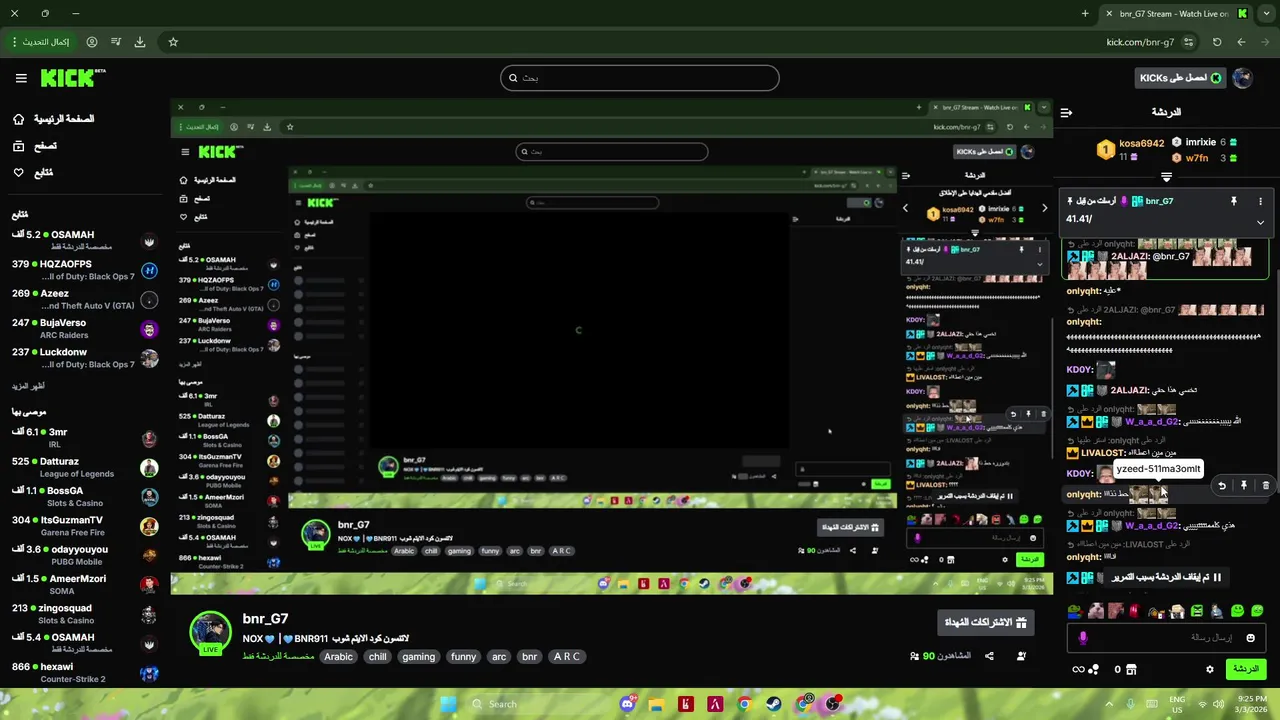Toggle the paused chat banner
Image resolution: width=1280 pixels, height=720 pixels.
1166,577
